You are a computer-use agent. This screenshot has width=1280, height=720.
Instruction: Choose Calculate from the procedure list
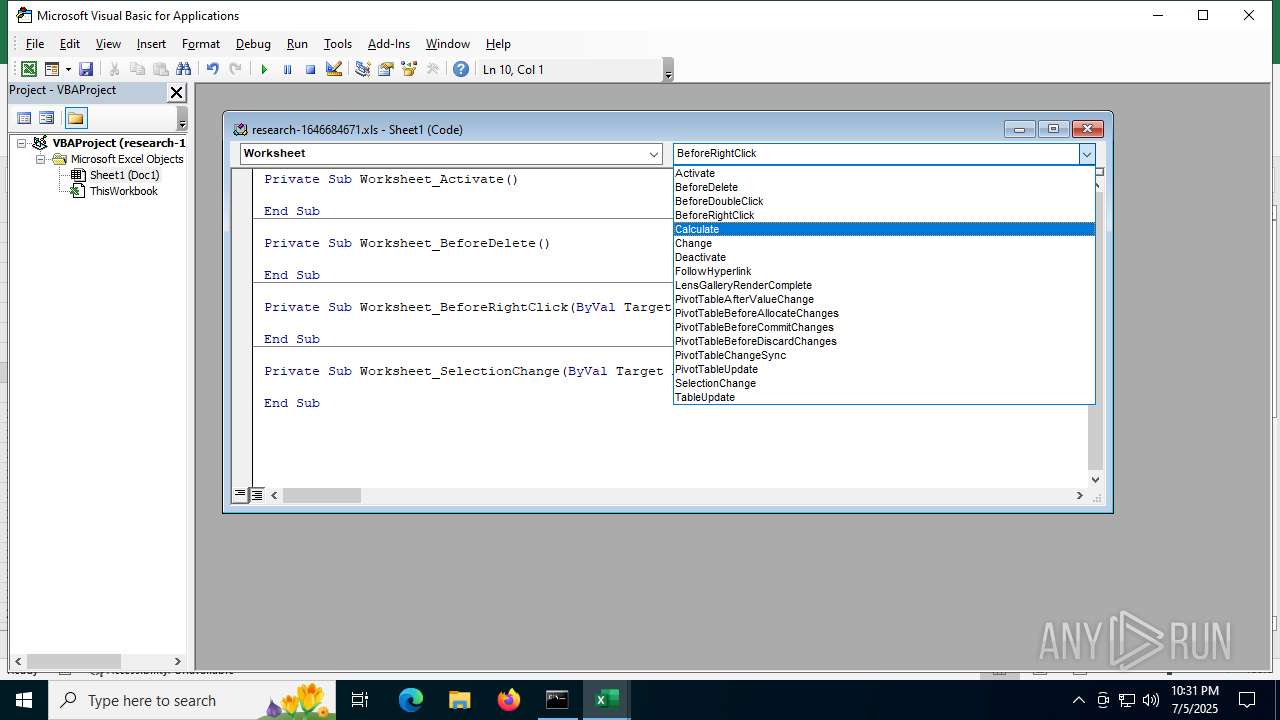click(x=884, y=229)
